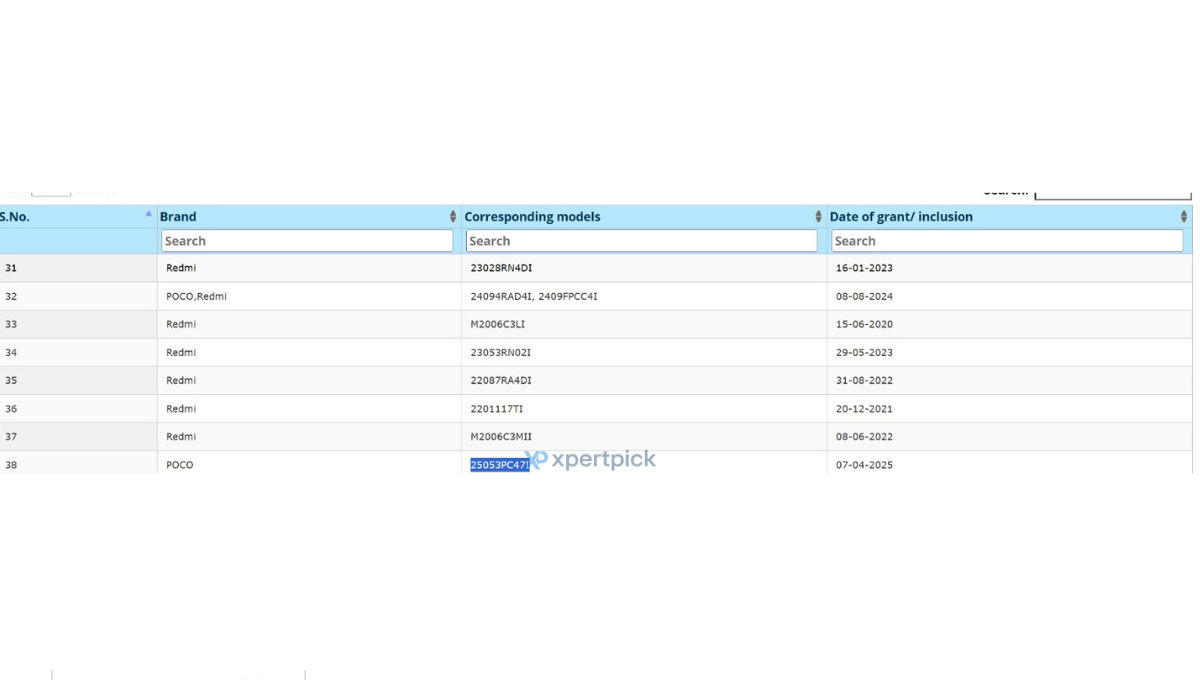This screenshot has width=1200, height=680.
Task: Select model cell 24094RAD4I, 2409FPCC4I
Action: (534, 296)
